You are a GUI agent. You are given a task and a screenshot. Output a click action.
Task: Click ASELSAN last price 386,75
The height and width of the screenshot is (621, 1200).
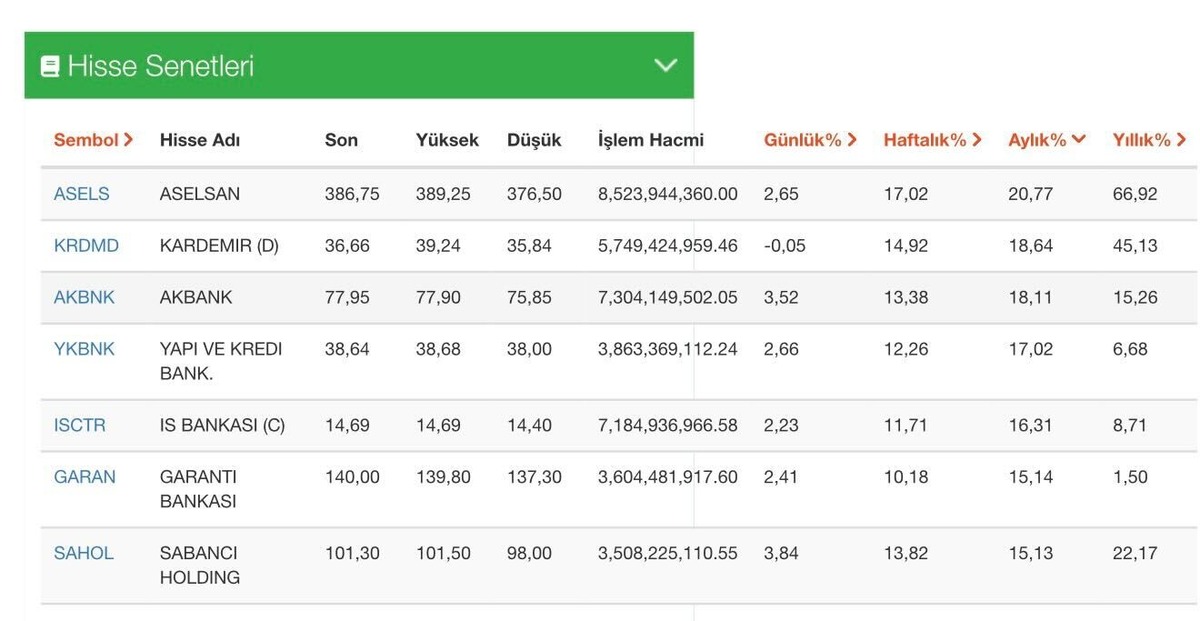[x=352, y=194]
